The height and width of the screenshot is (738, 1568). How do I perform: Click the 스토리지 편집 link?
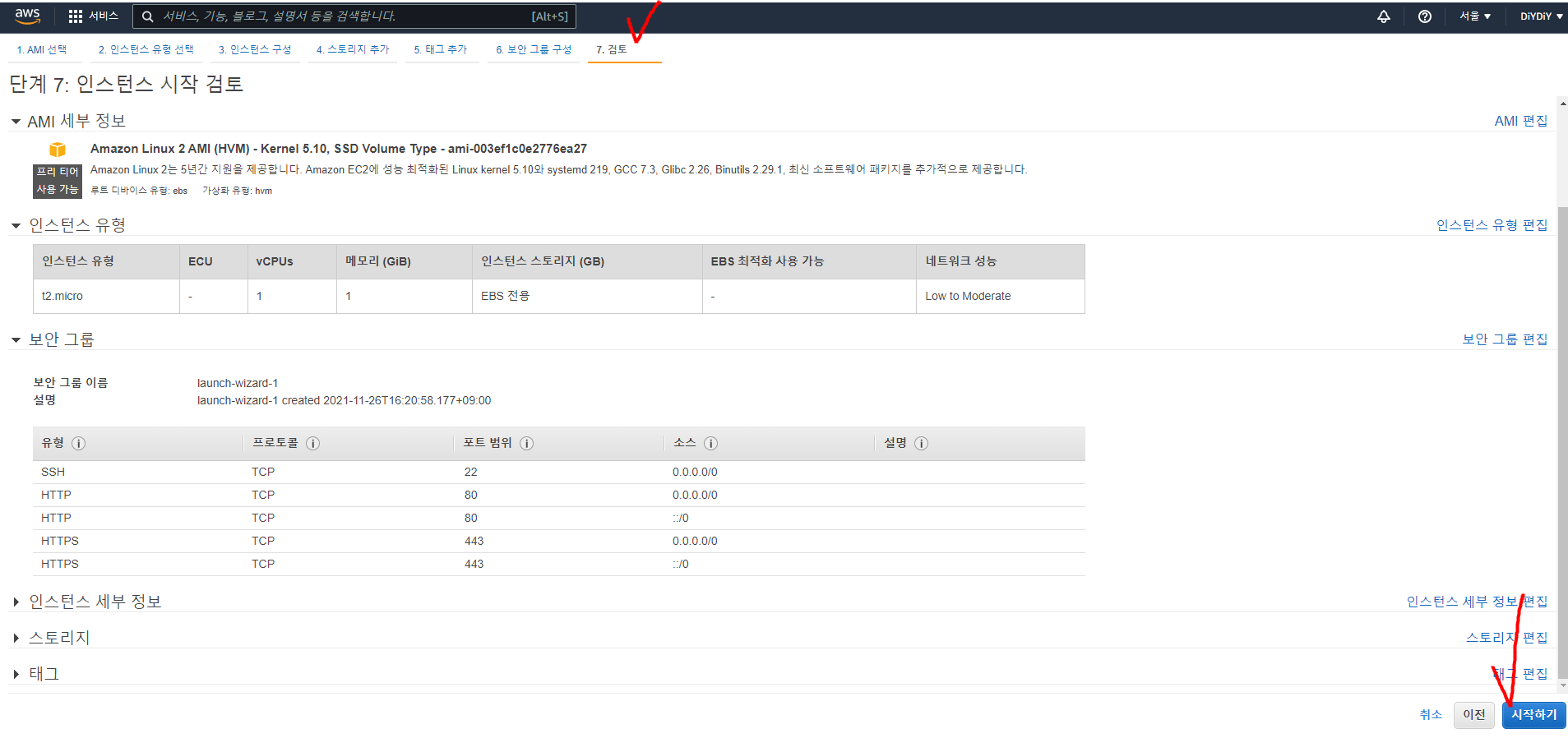click(1506, 638)
